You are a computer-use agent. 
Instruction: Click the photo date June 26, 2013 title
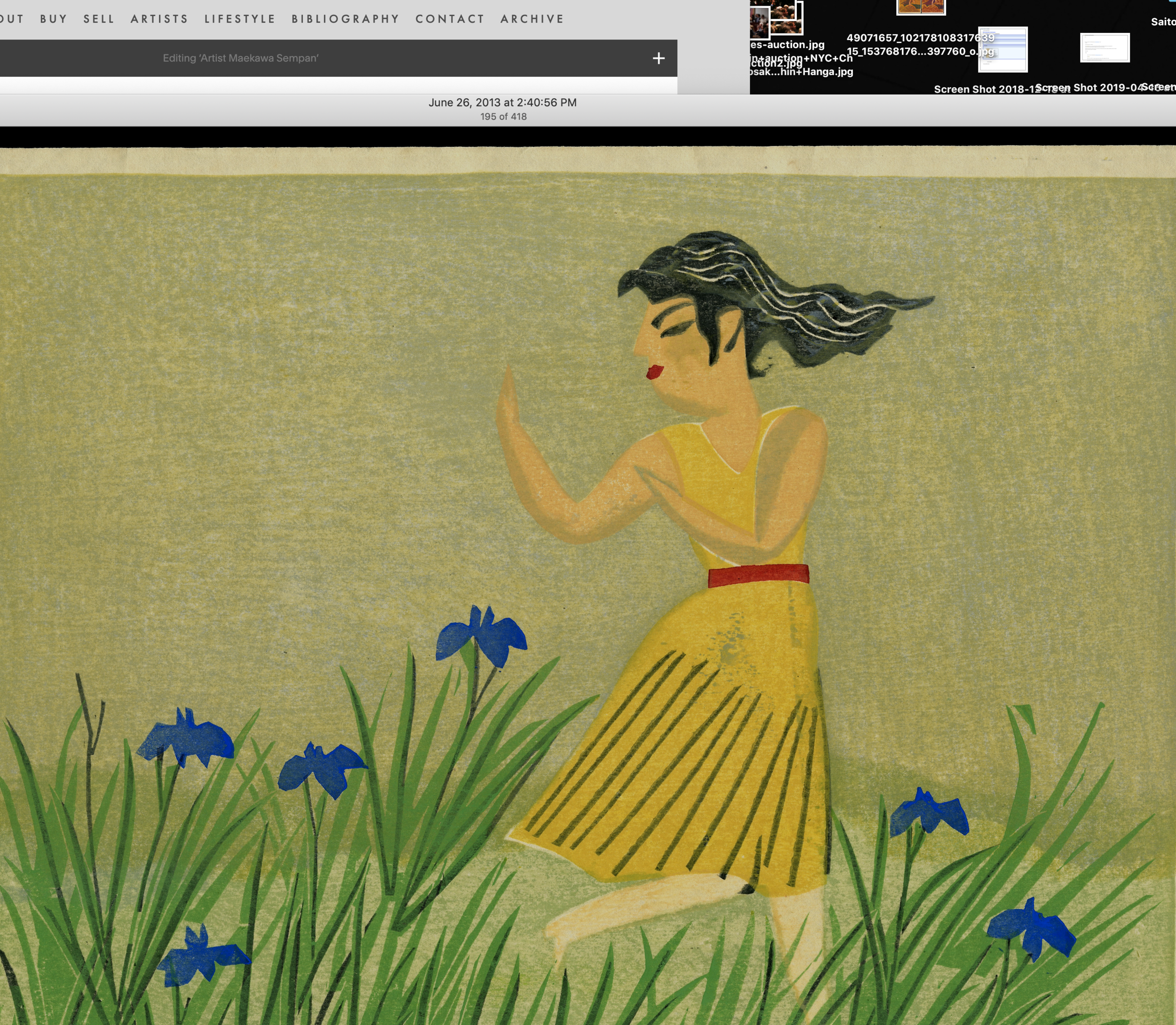click(x=502, y=103)
